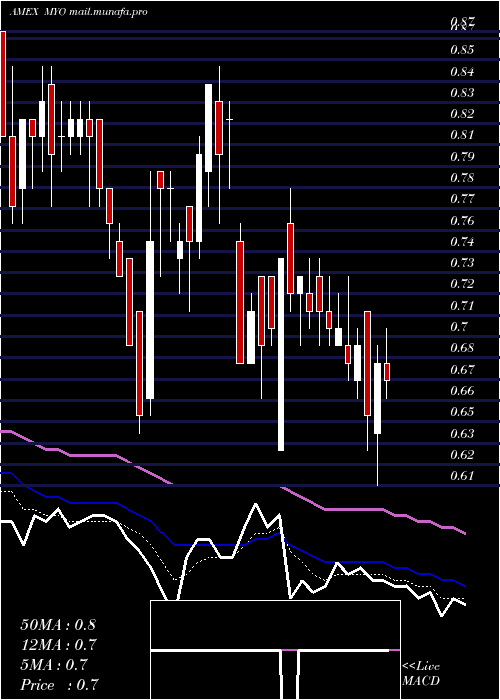The image size is (500, 700).
Task: Click the 0.79 price axis label
Action: pyautogui.click(x=462, y=157)
